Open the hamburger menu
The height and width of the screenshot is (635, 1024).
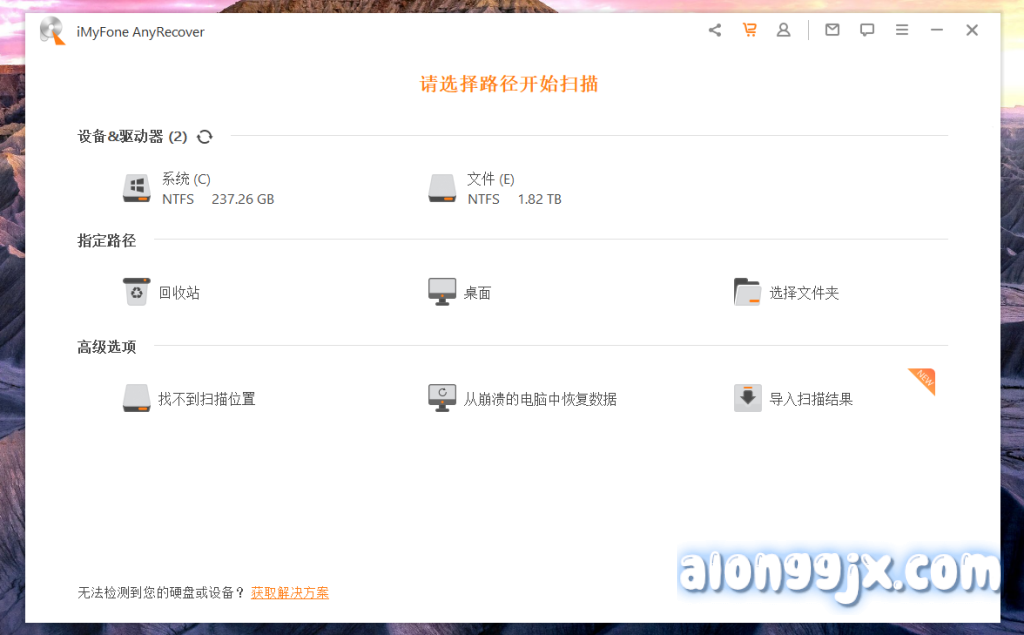pos(902,30)
